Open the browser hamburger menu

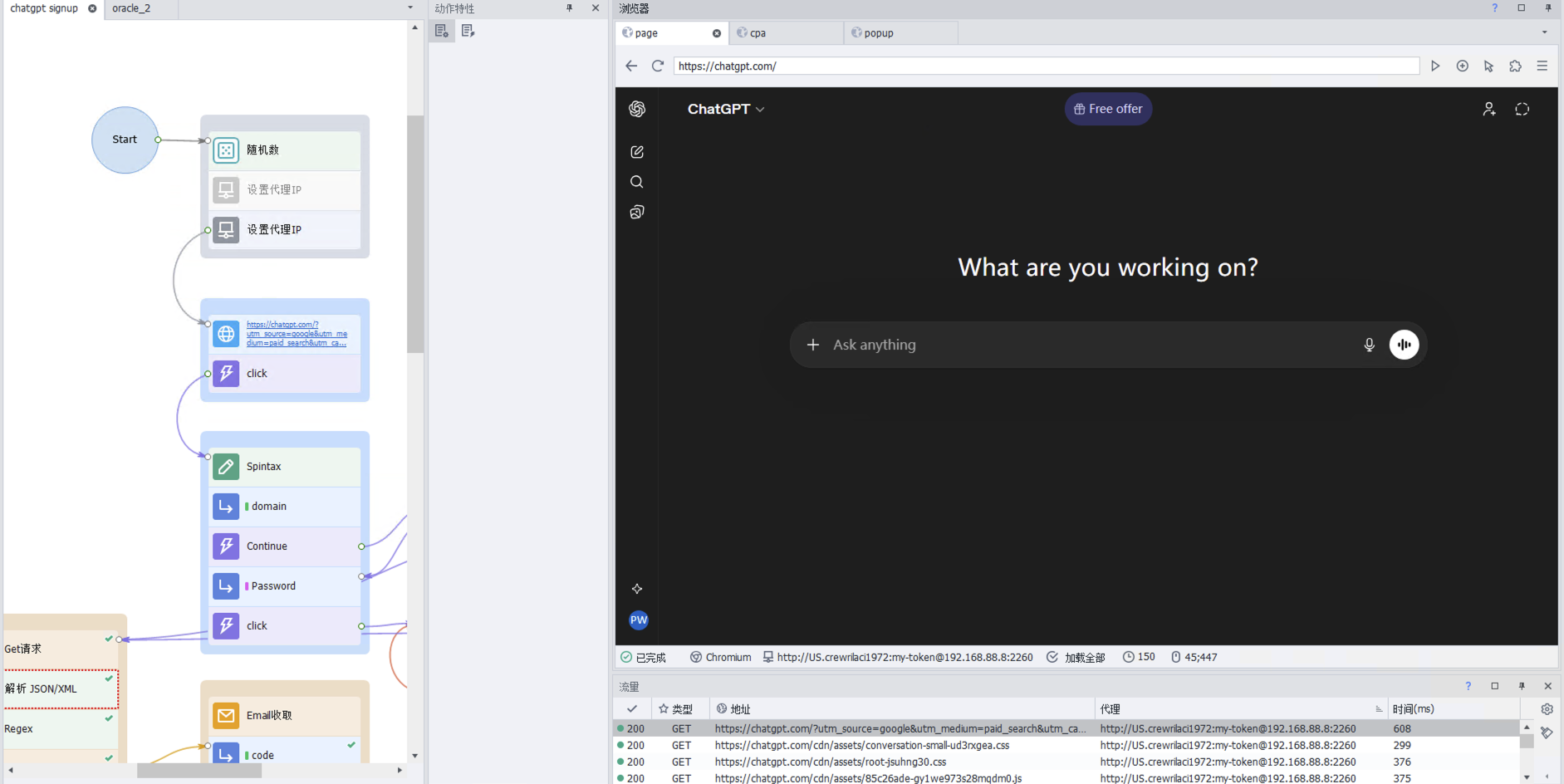(x=1542, y=66)
